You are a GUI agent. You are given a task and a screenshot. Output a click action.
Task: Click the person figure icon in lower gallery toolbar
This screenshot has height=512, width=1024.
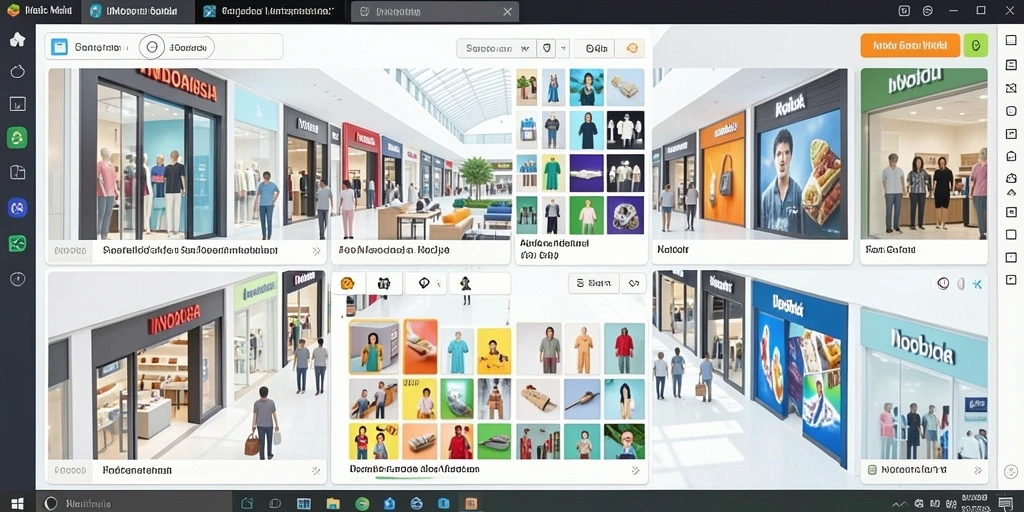click(x=465, y=283)
